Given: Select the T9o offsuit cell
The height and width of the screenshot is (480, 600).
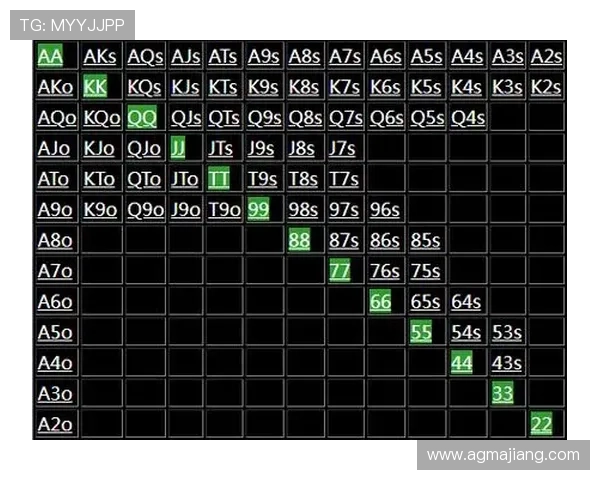Looking at the screenshot, I should pyautogui.click(x=223, y=210).
